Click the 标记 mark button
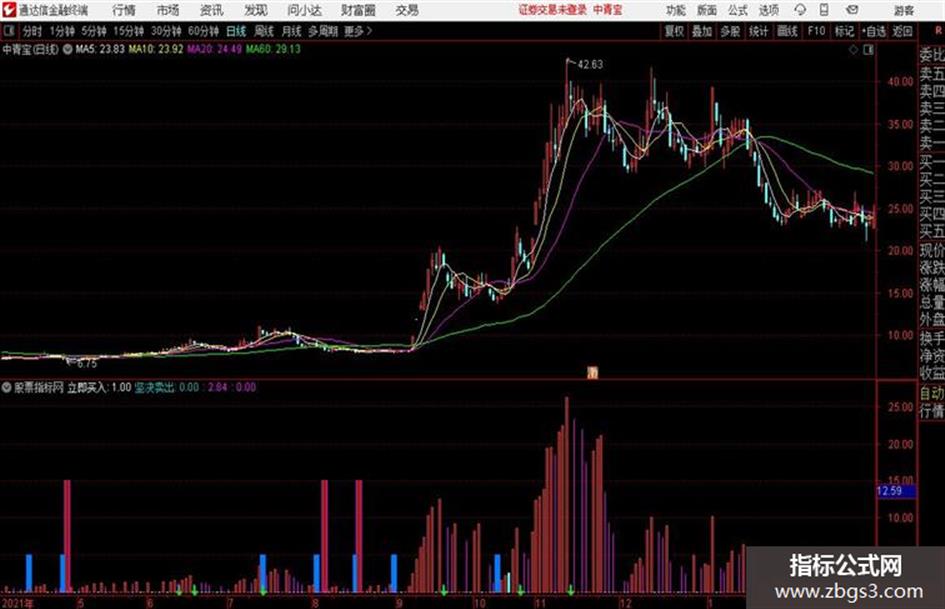This screenshot has width=945, height=609. (x=844, y=31)
